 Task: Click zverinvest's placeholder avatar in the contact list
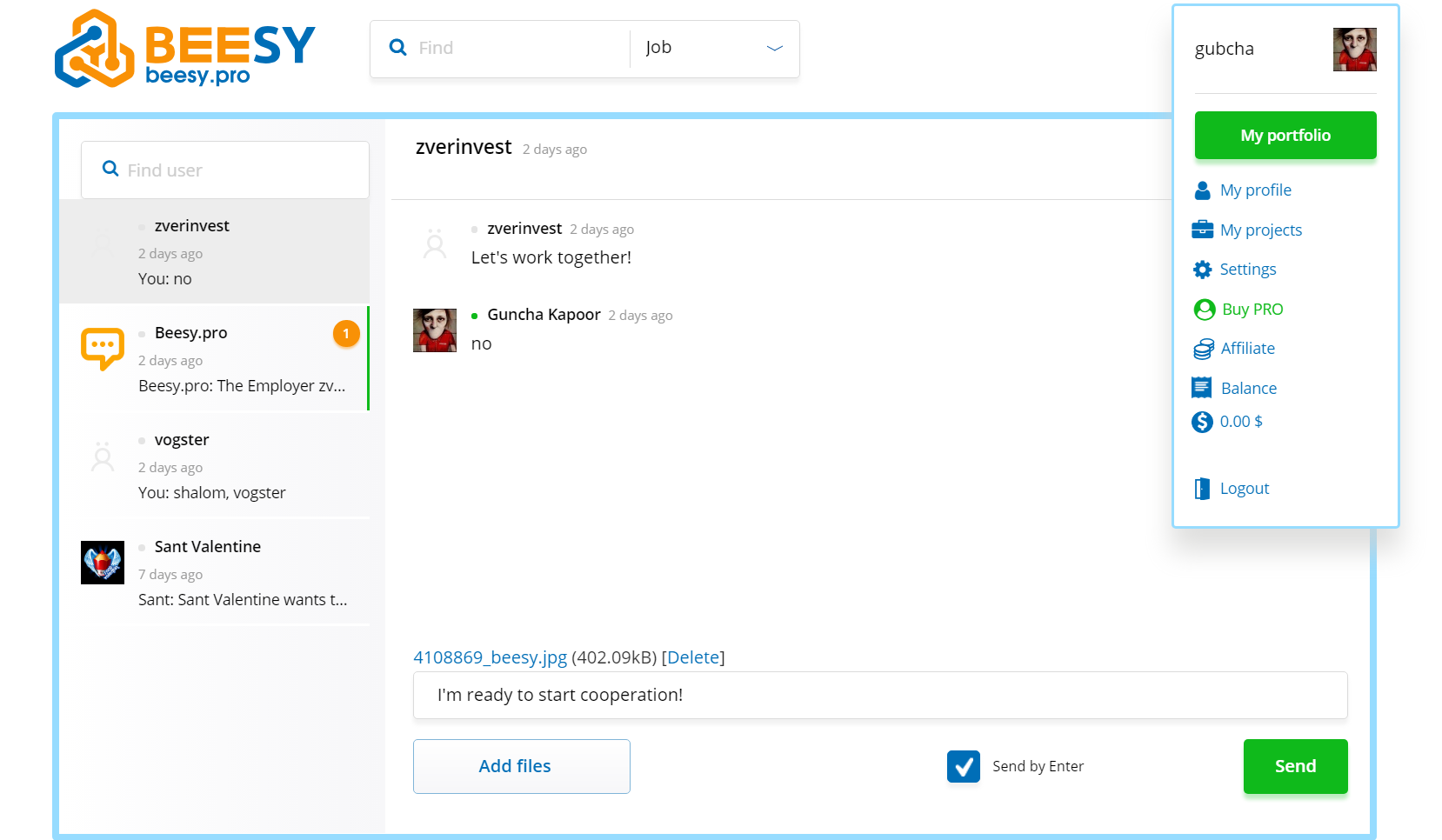coord(103,243)
